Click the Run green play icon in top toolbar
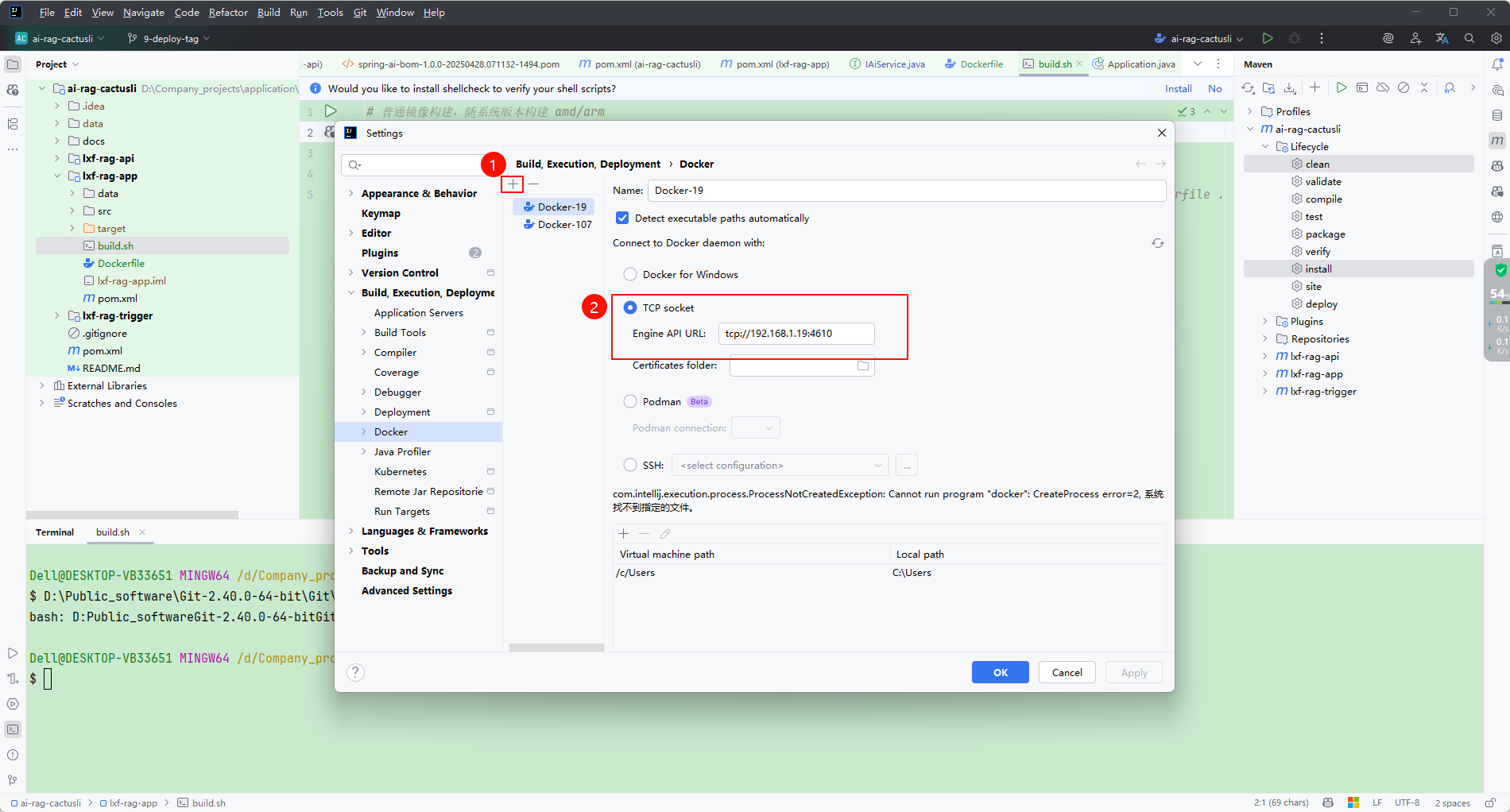1510x812 pixels. coord(1268,38)
